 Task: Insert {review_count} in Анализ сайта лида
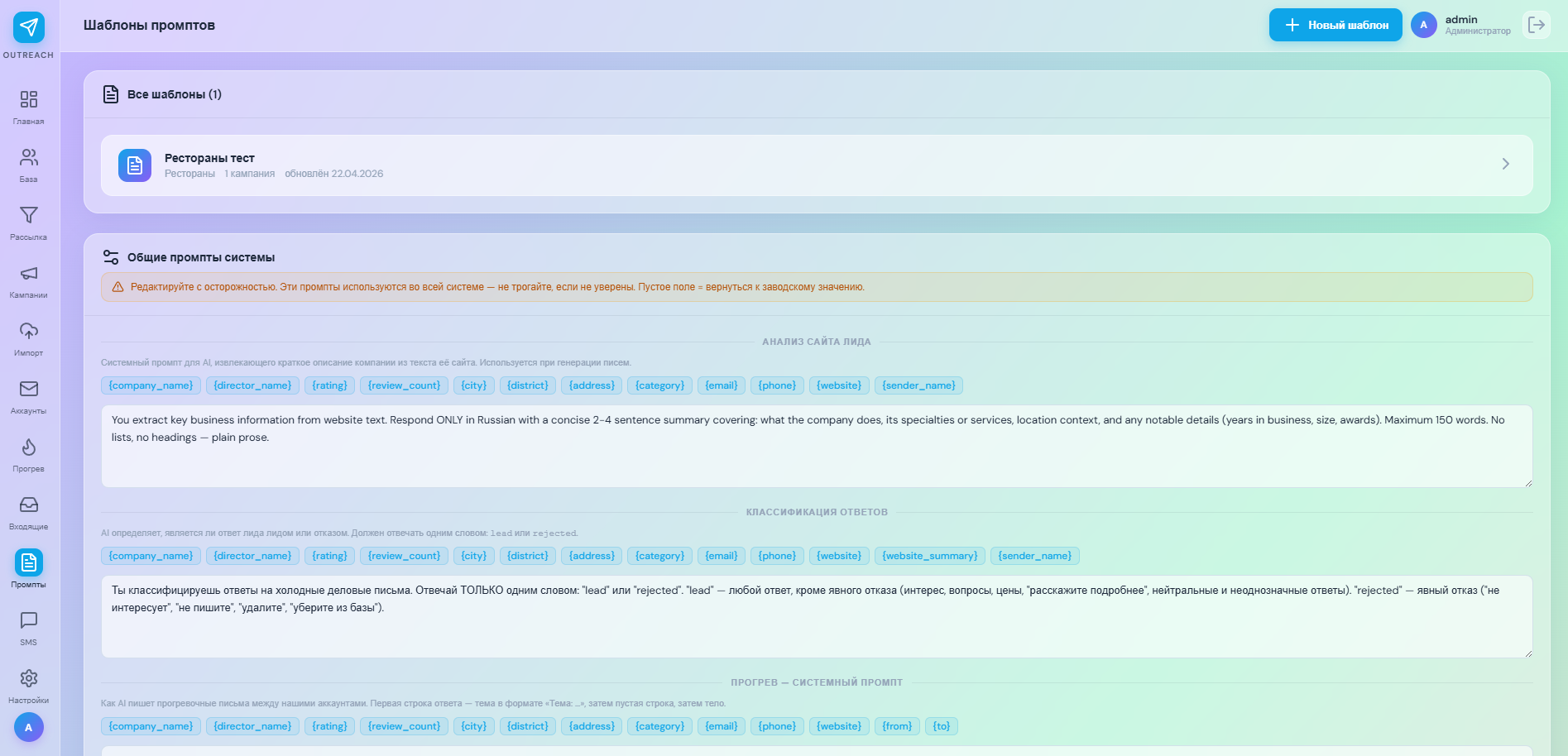404,385
